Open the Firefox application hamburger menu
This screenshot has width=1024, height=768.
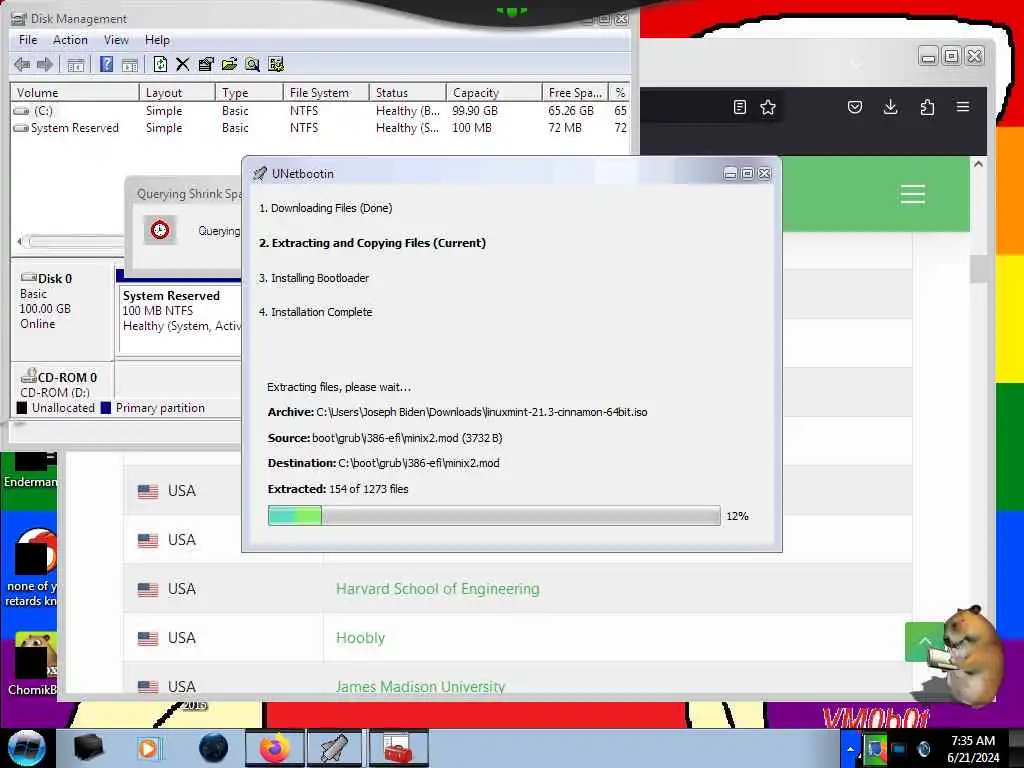pyautogui.click(x=963, y=106)
